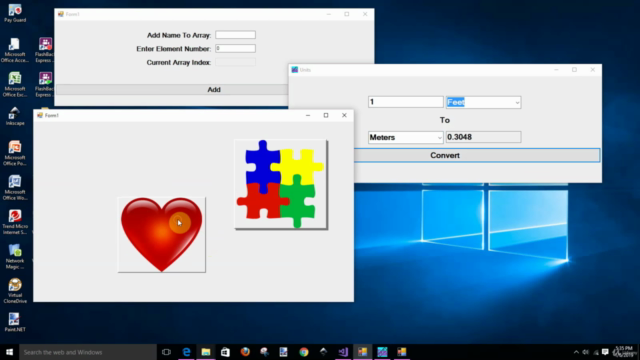The width and height of the screenshot is (640, 360).
Task: Launch the Inkscape desktop shortcut
Action: pos(15,116)
